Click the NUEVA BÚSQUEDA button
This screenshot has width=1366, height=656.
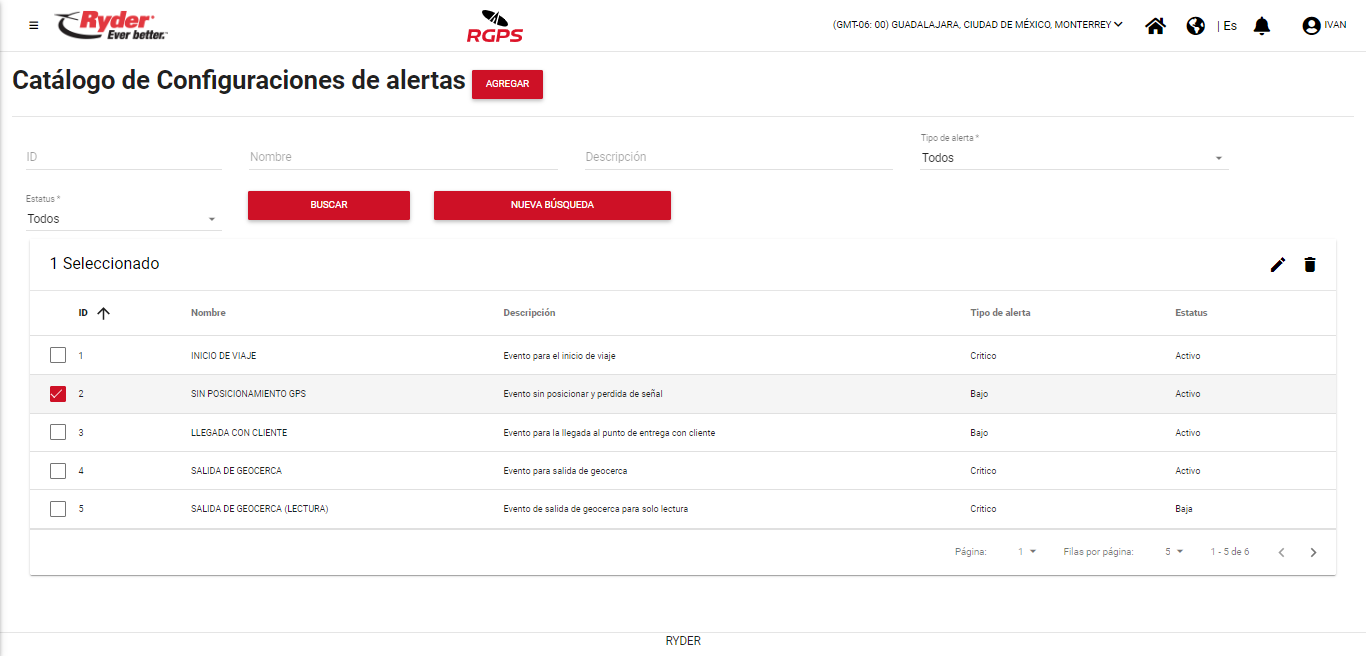point(552,205)
